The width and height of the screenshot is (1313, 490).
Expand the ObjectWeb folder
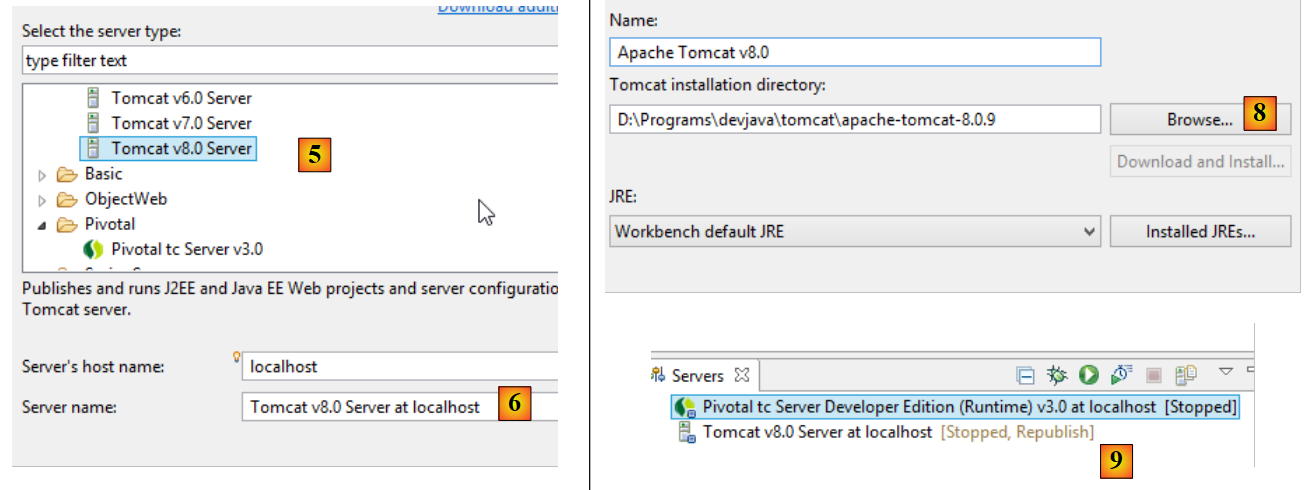tap(42, 199)
